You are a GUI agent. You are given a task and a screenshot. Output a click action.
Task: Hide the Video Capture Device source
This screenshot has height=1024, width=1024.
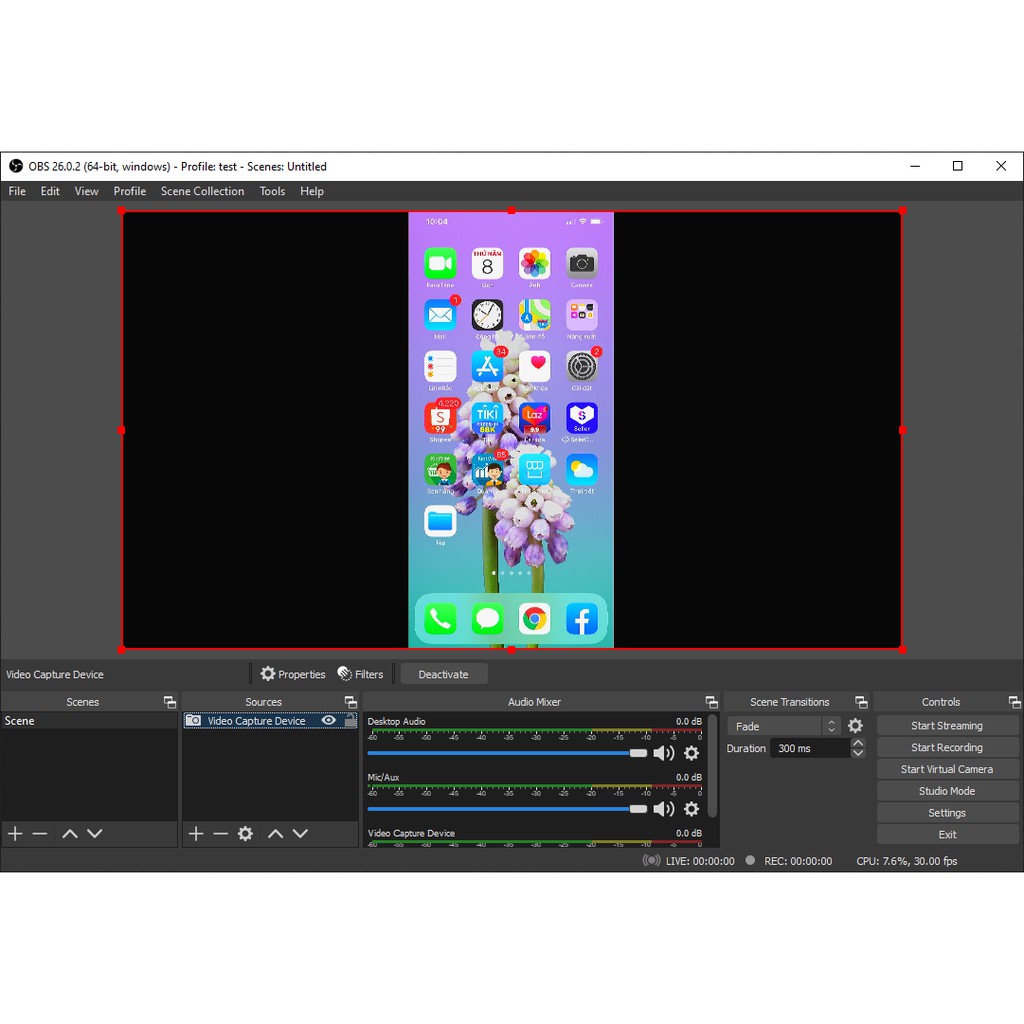pos(328,720)
